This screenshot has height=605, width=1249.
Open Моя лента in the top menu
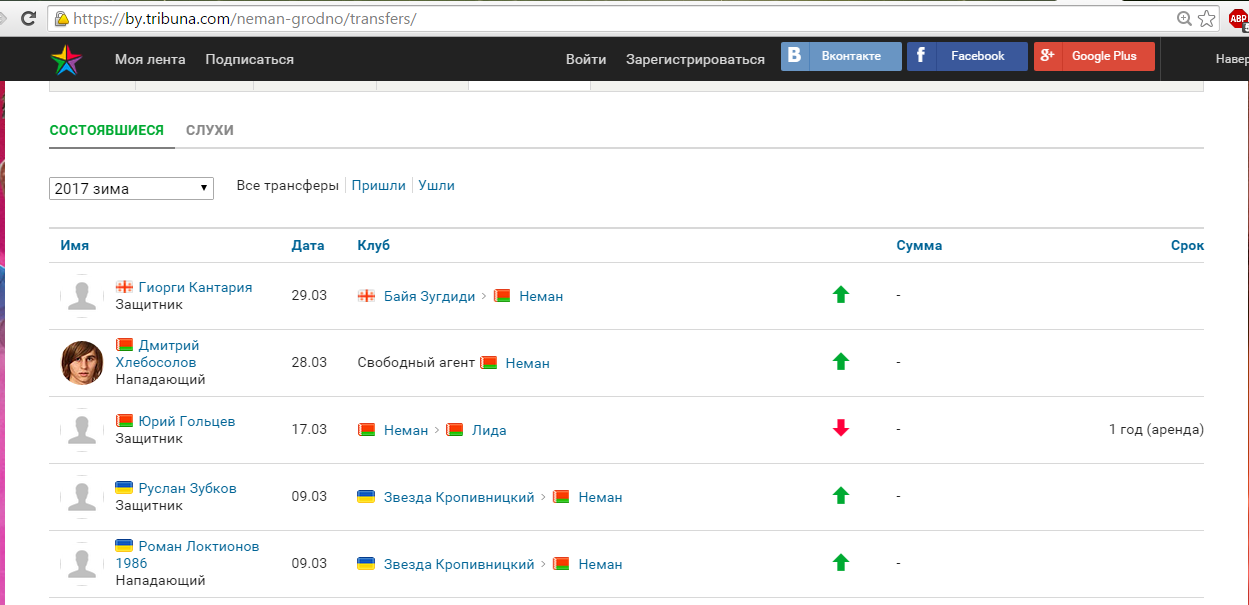(x=150, y=59)
